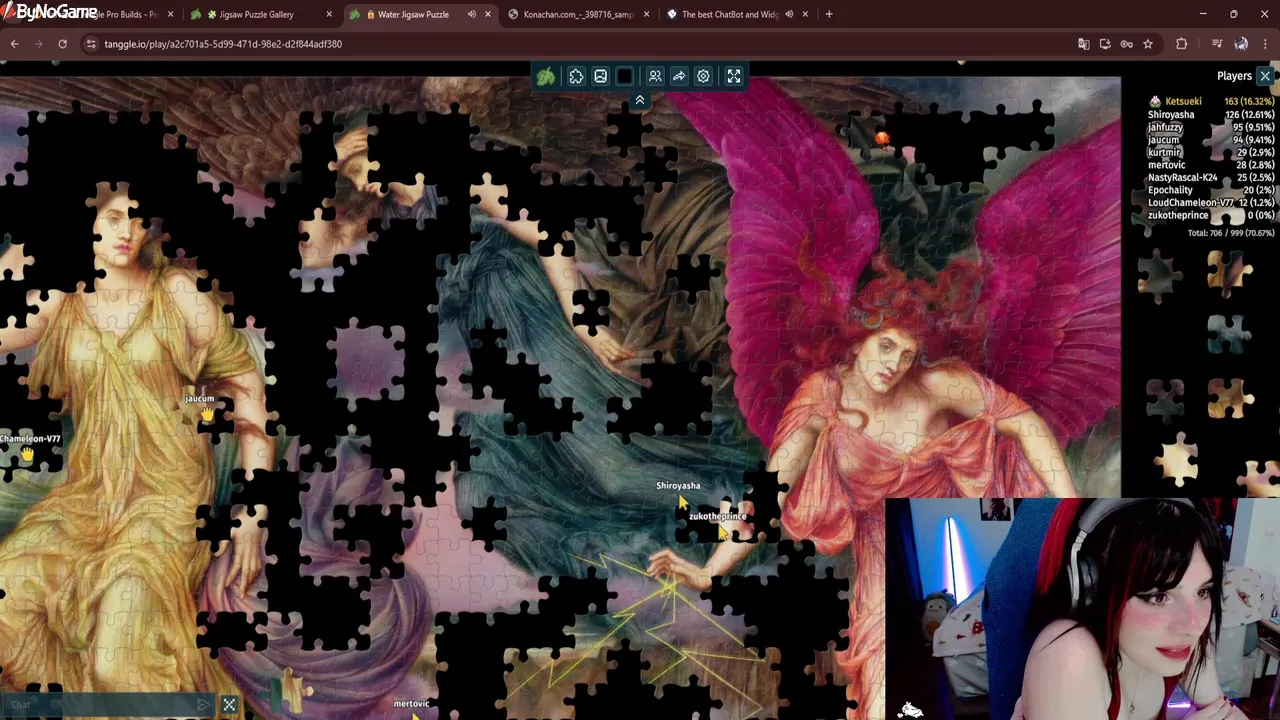The image size is (1280, 720).
Task: Select player kurtmir in list
Action: pos(1164,152)
